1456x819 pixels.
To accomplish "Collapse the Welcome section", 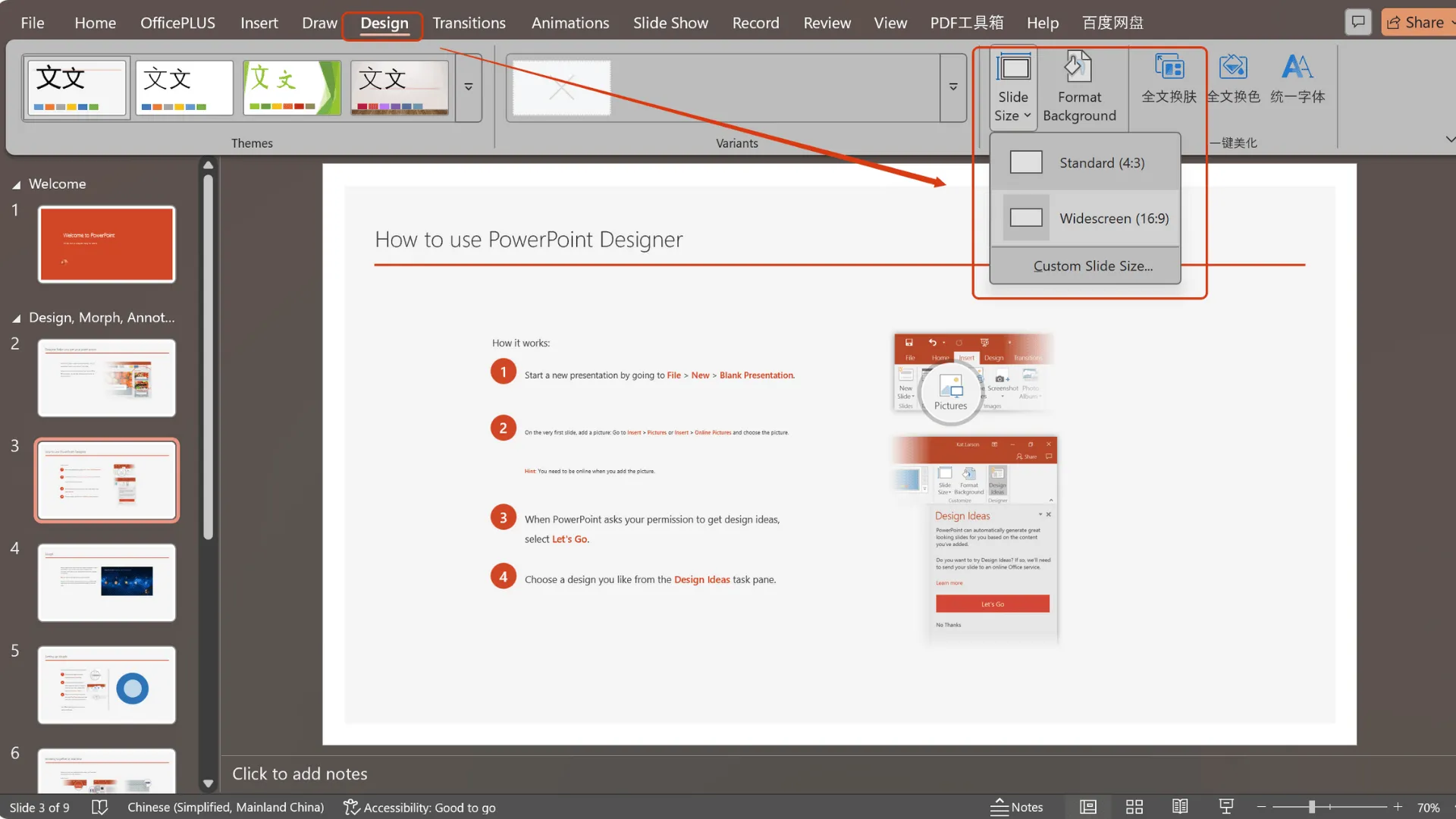I will 16,184.
